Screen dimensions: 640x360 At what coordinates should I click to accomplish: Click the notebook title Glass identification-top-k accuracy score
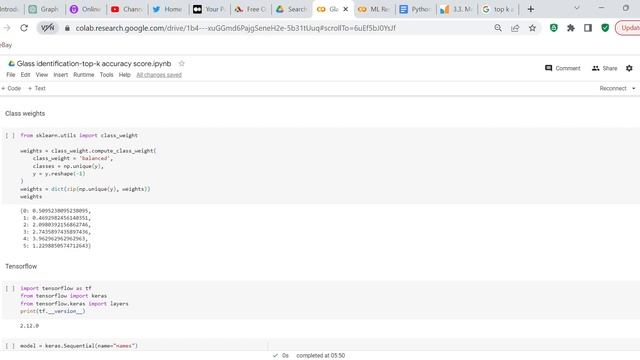click(94, 63)
